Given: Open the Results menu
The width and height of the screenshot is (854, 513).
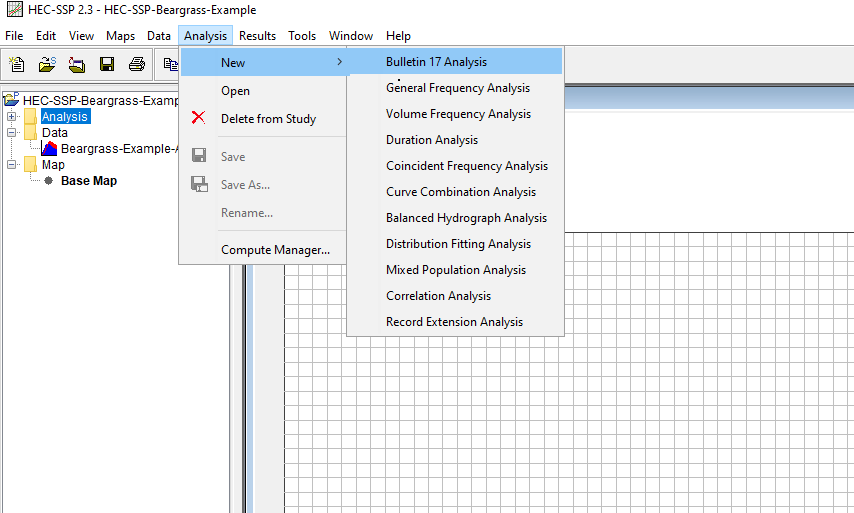Looking at the screenshot, I should click(x=257, y=35).
